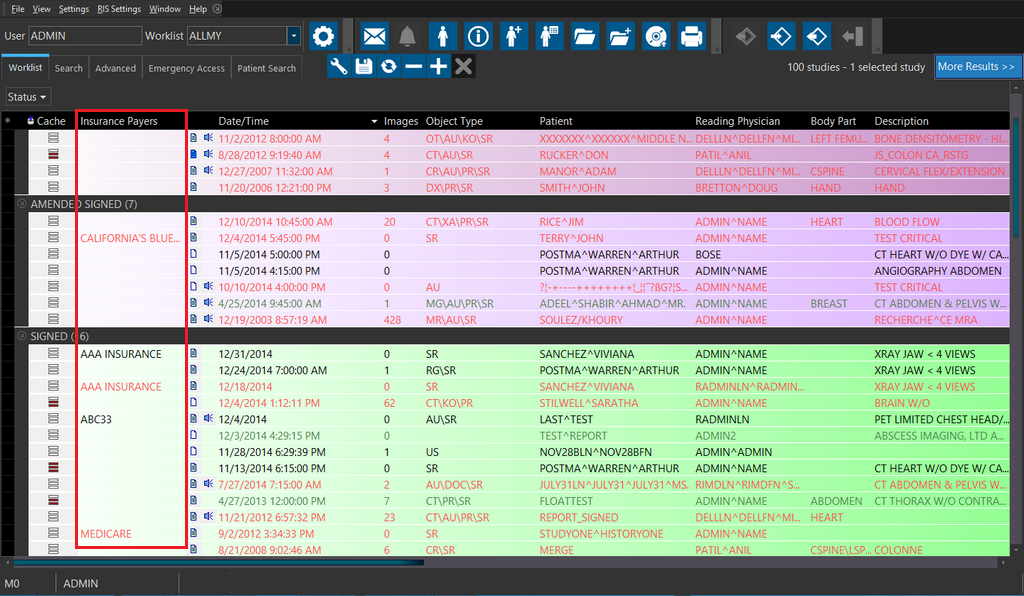Click the printer icon
Image resolution: width=1024 pixels, height=596 pixels.
click(x=691, y=37)
